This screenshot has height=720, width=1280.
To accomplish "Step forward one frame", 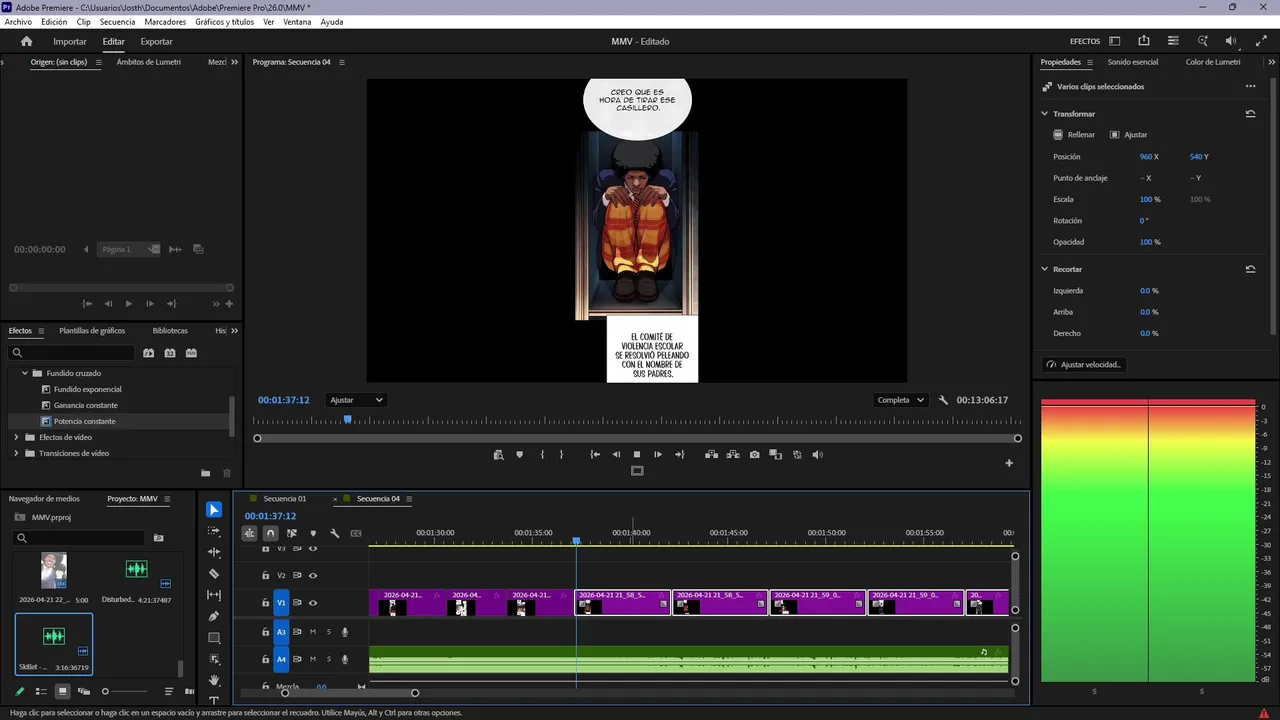I will [x=658, y=454].
